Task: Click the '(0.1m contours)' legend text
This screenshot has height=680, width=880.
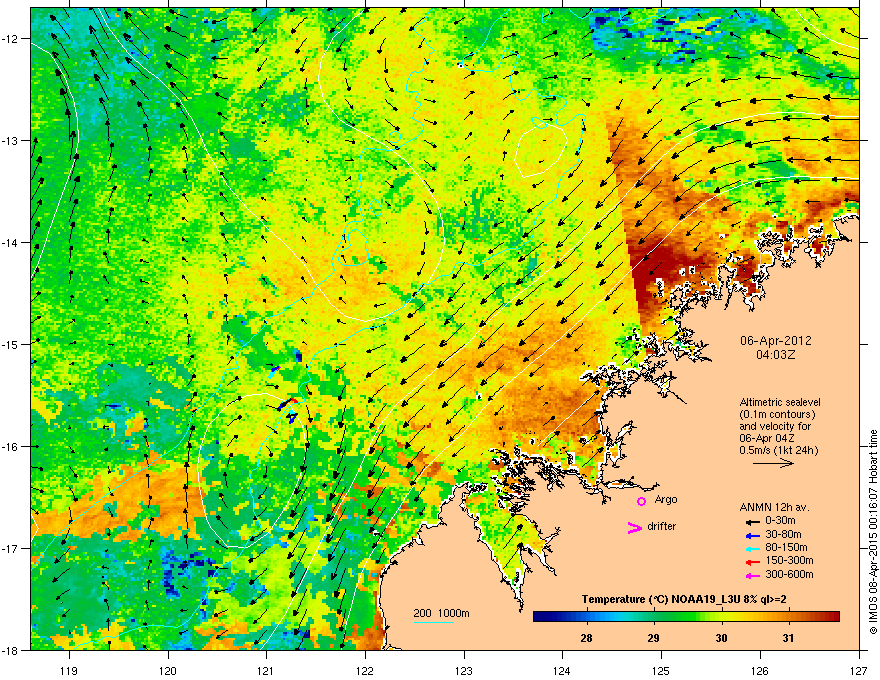Action: click(777, 415)
